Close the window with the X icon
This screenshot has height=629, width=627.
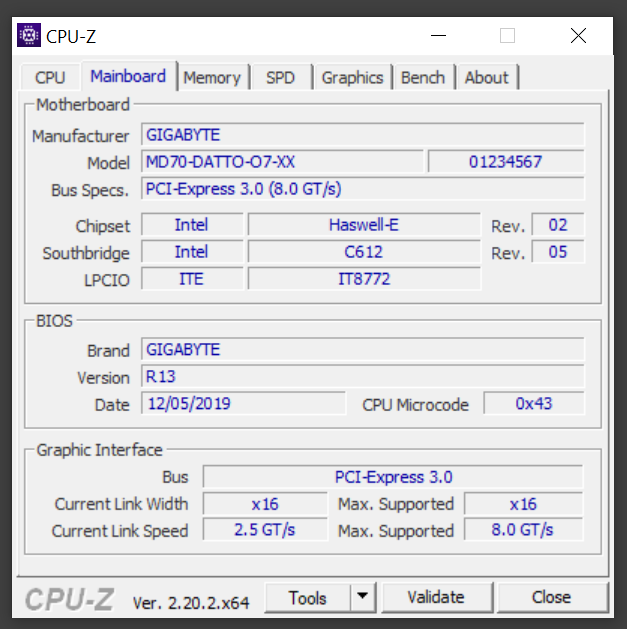click(x=578, y=36)
